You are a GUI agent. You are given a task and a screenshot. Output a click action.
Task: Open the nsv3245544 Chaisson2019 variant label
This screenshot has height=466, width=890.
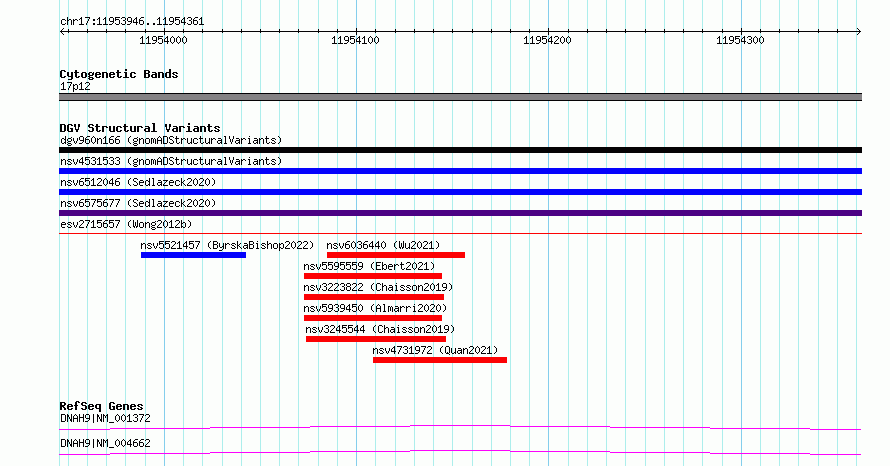(x=380, y=329)
